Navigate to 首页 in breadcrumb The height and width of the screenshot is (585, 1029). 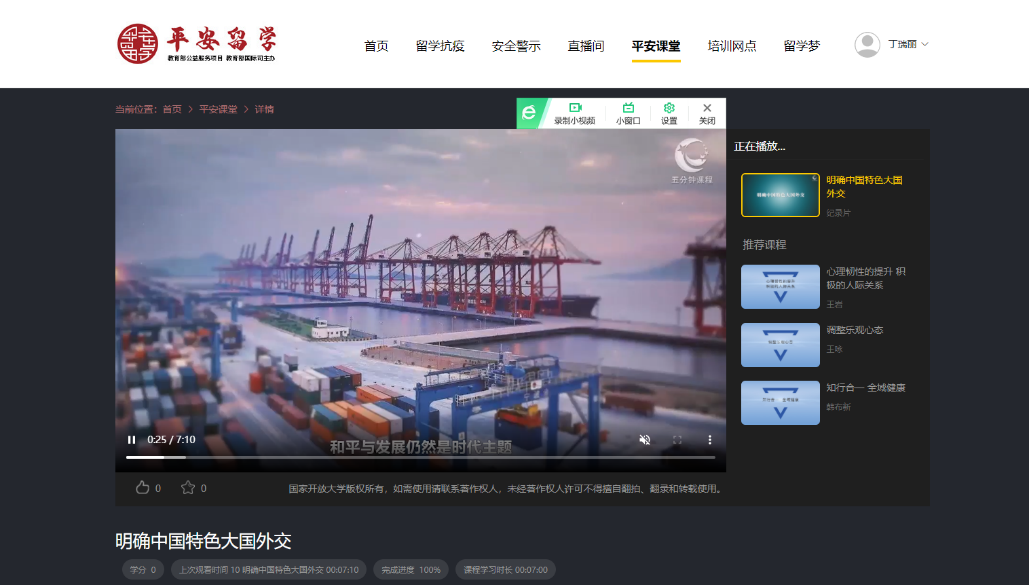172,110
